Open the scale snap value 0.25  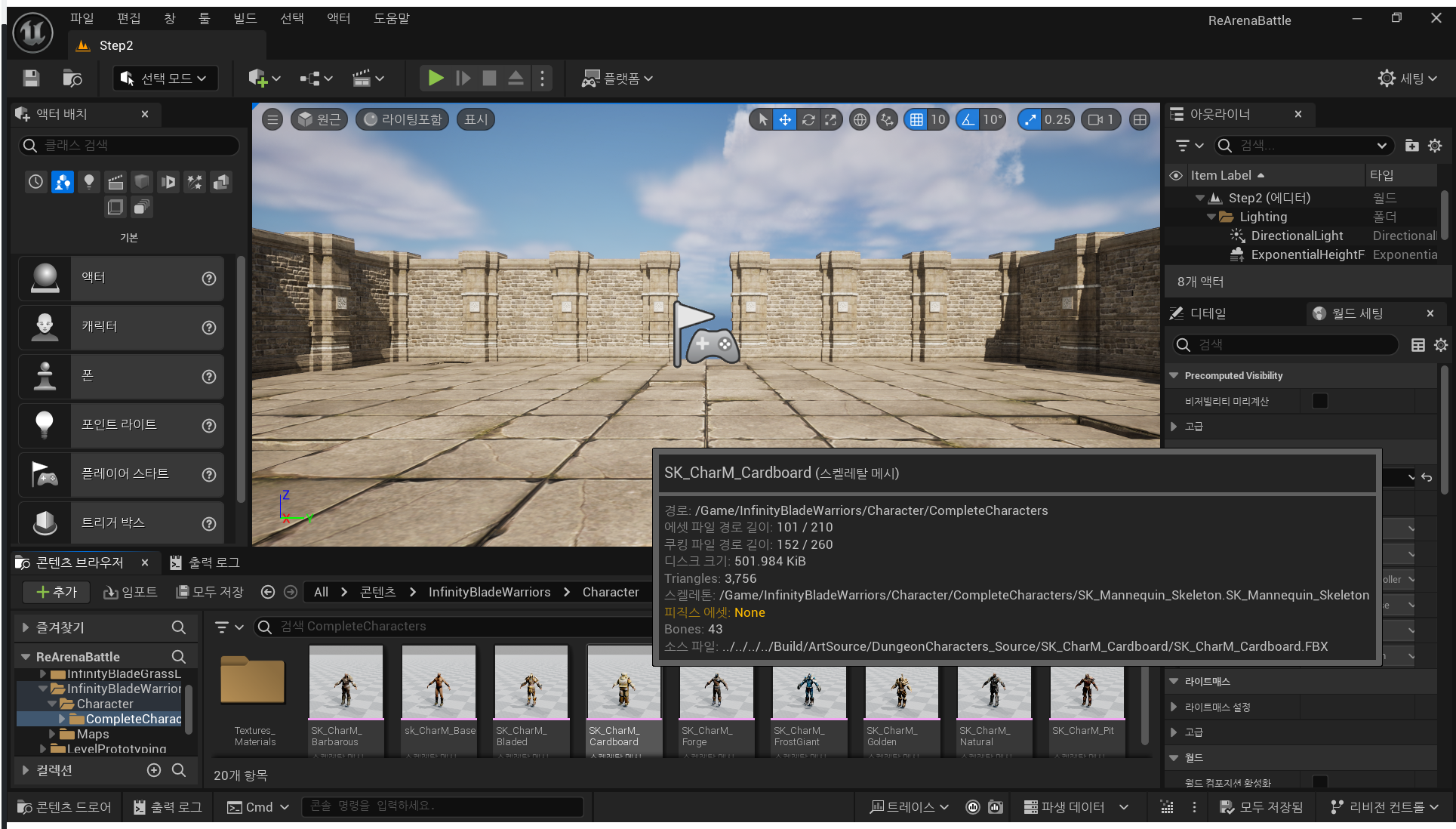[x=1057, y=119]
